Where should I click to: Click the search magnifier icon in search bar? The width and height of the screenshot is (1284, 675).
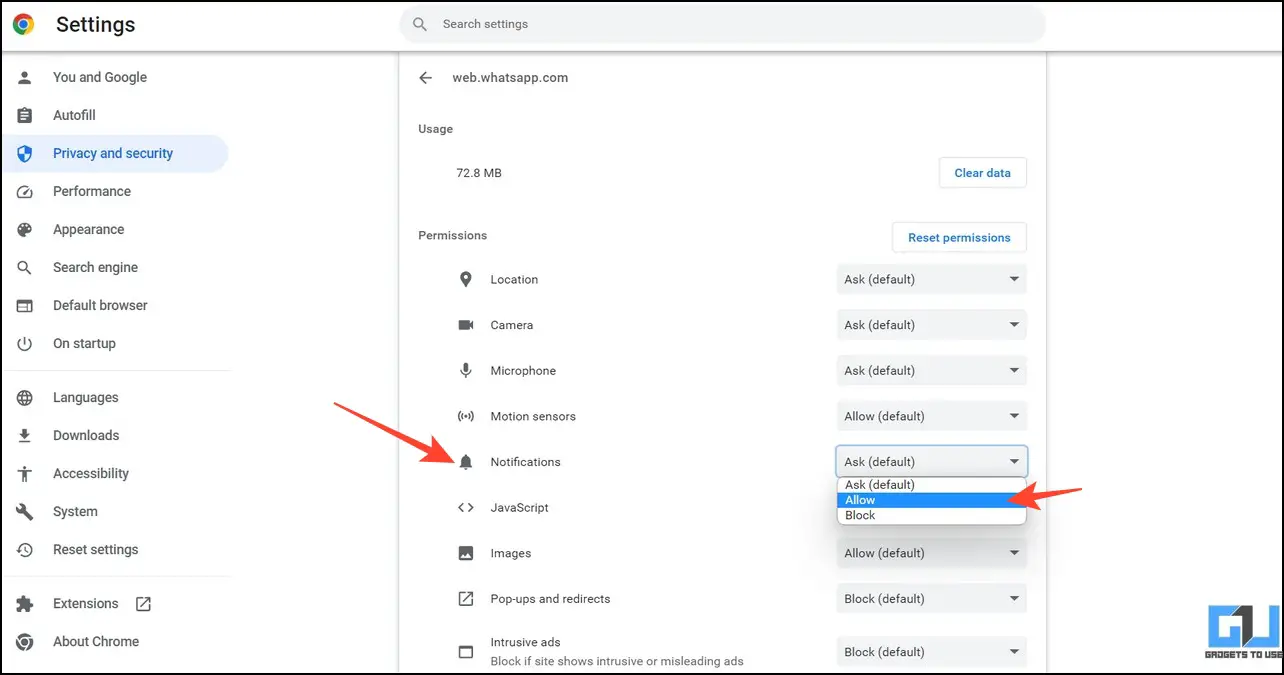pyautogui.click(x=420, y=24)
